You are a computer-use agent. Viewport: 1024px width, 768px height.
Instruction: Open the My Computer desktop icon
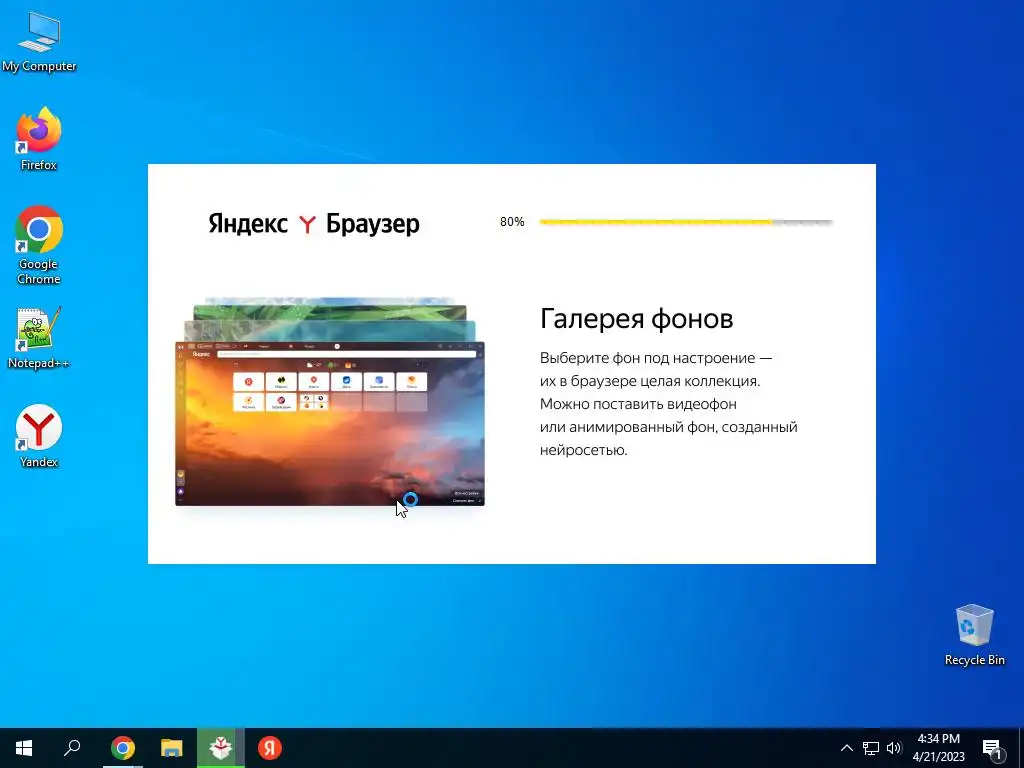click(x=39, y=42)
